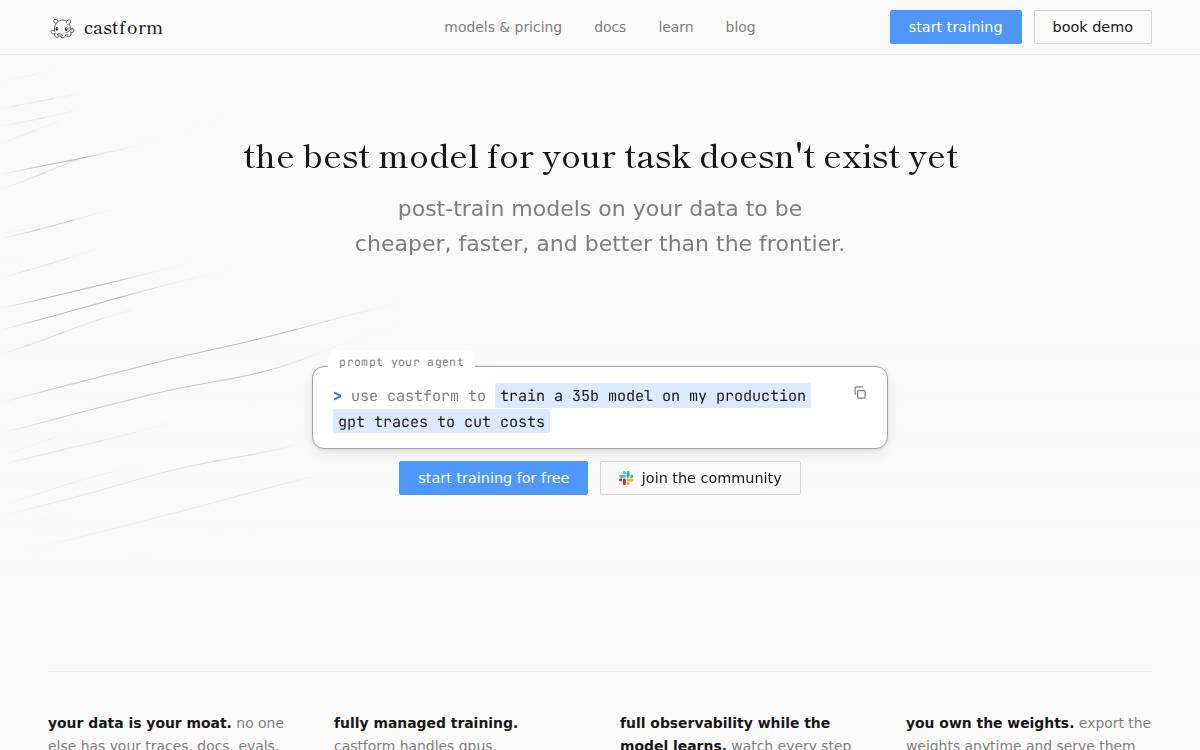This screenshot has width=1200, height=750.
Task: Click the castform mascot logo icon
Action: pyautogui.click(x=62, y=28)
